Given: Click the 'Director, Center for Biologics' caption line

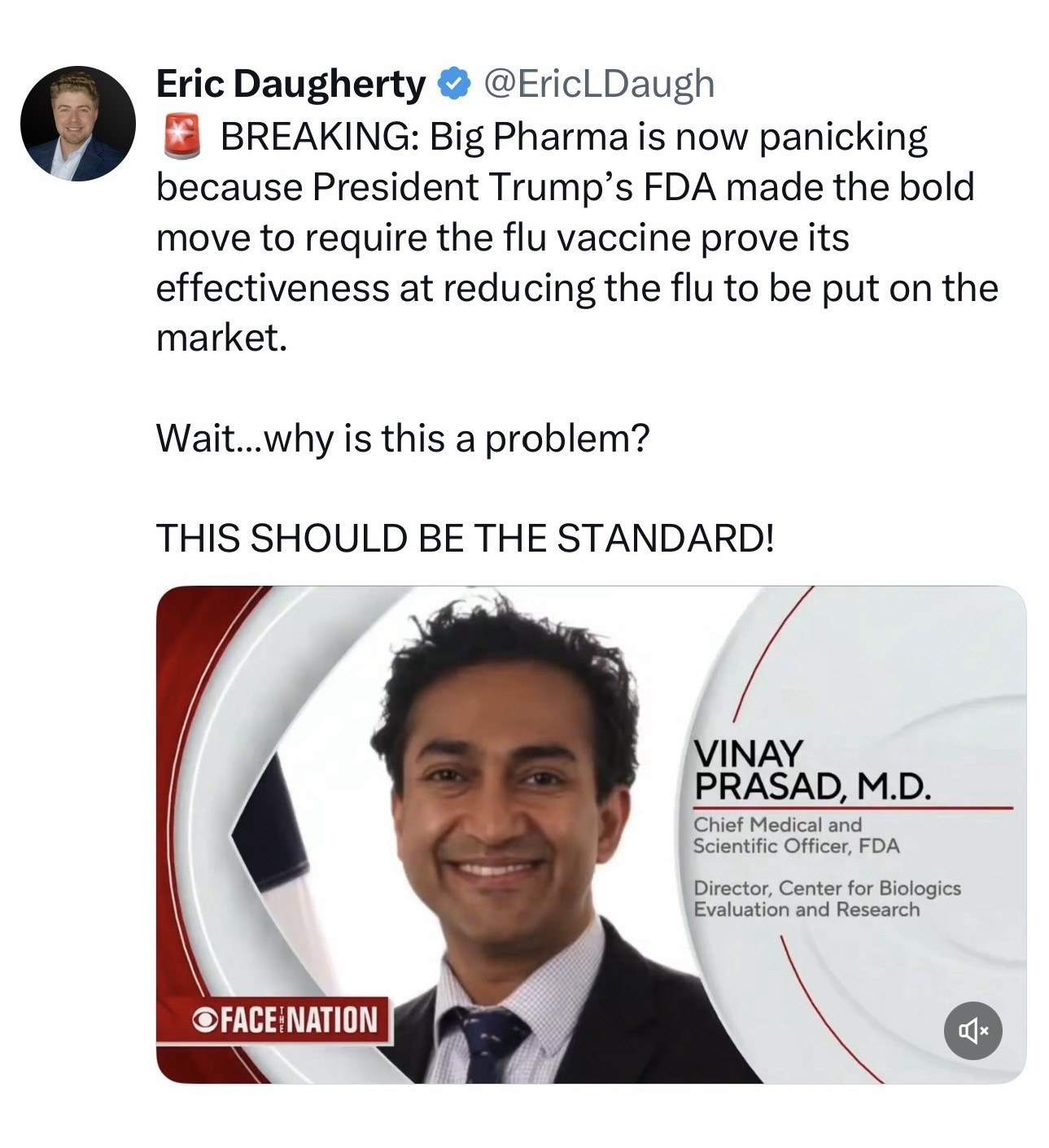Looking at the screenshot, I should (827, 888).
